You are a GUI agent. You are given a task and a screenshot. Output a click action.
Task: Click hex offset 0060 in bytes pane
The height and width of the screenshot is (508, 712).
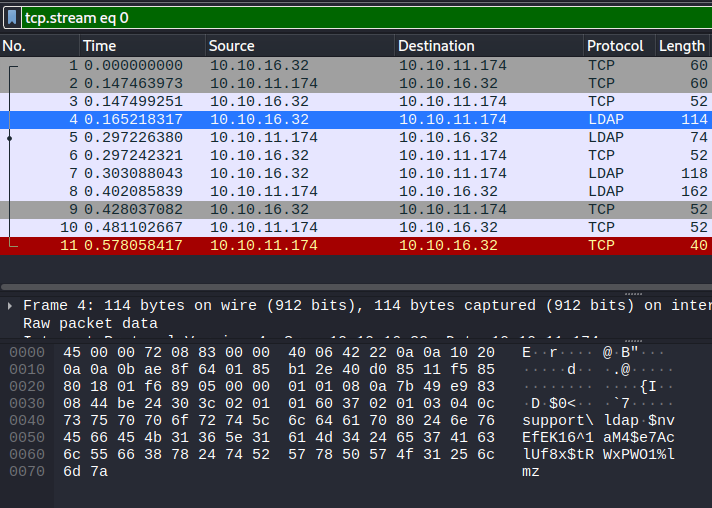tap(27, 455)
